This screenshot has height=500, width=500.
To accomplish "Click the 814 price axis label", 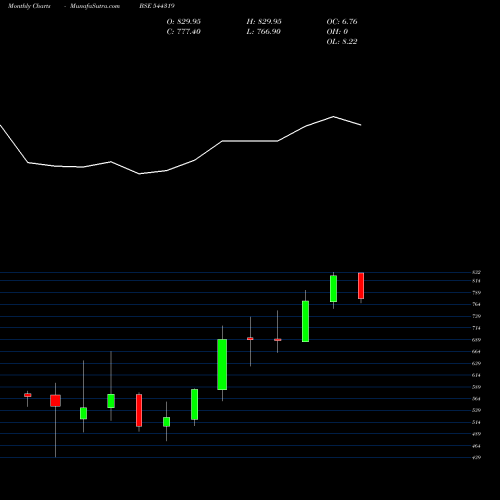I will tap(476, 281).
